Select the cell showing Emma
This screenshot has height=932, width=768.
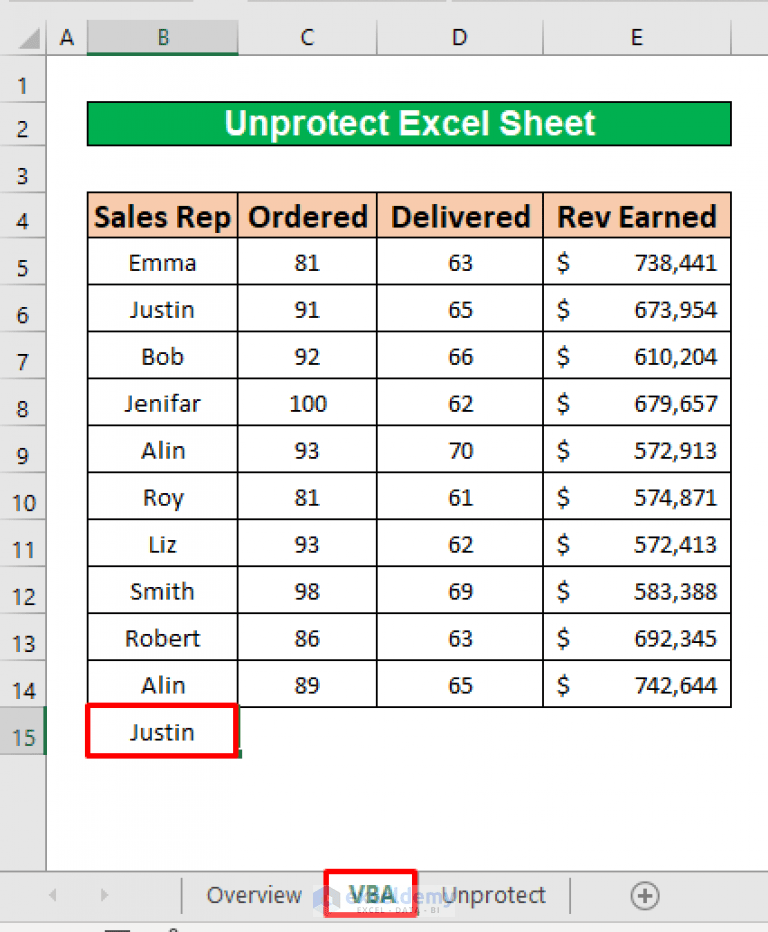point(162,262)
